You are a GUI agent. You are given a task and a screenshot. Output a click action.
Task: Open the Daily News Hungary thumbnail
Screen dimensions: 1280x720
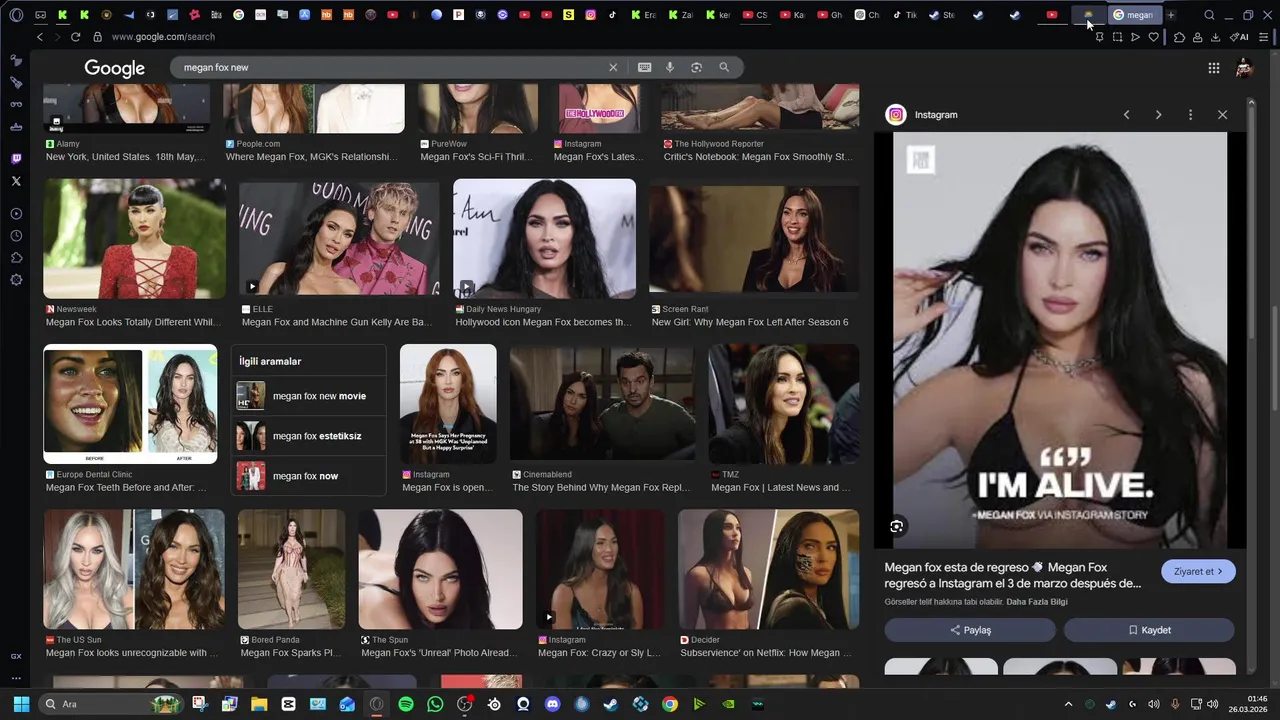(x=544, y=238)
